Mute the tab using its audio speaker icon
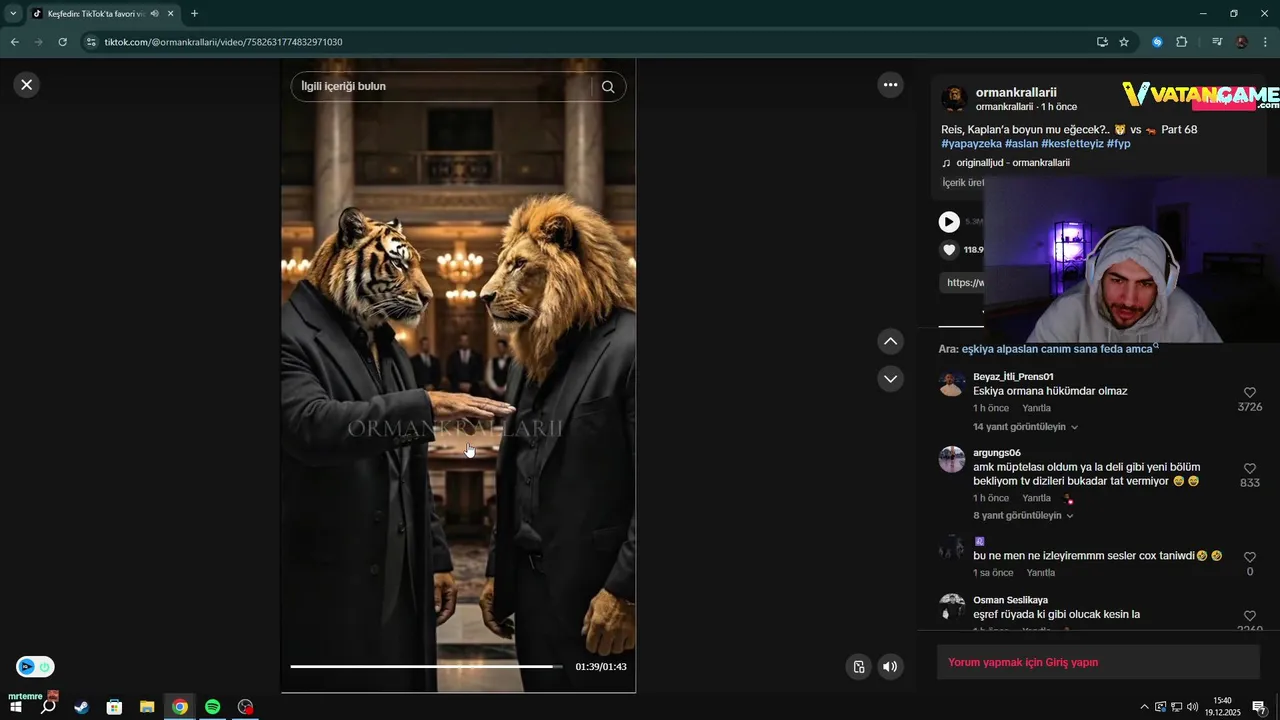 click(x=154, y=14)
